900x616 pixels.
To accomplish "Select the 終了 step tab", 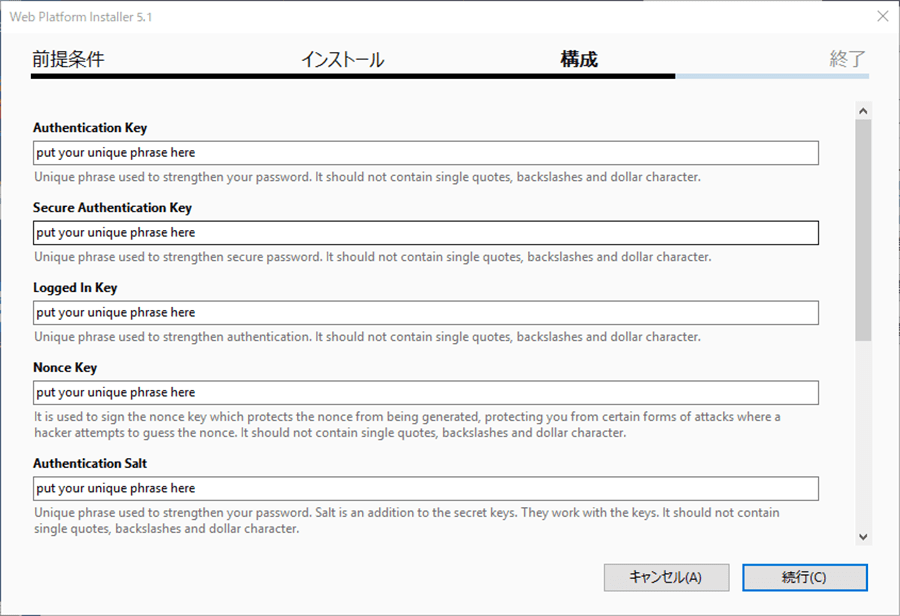I will coord(848,59).
